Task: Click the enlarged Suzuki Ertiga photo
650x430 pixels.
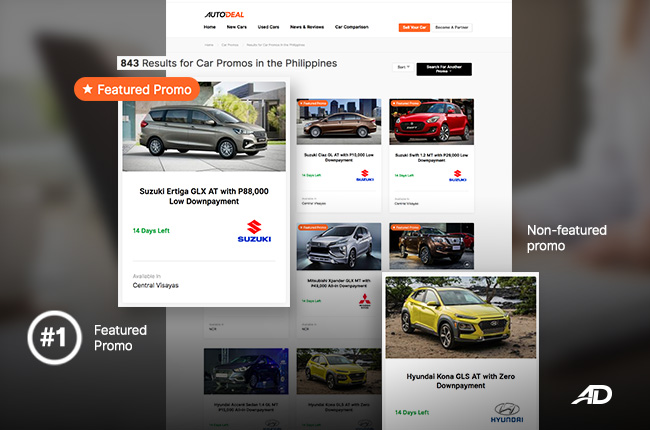Action: (x=204, y=126)
